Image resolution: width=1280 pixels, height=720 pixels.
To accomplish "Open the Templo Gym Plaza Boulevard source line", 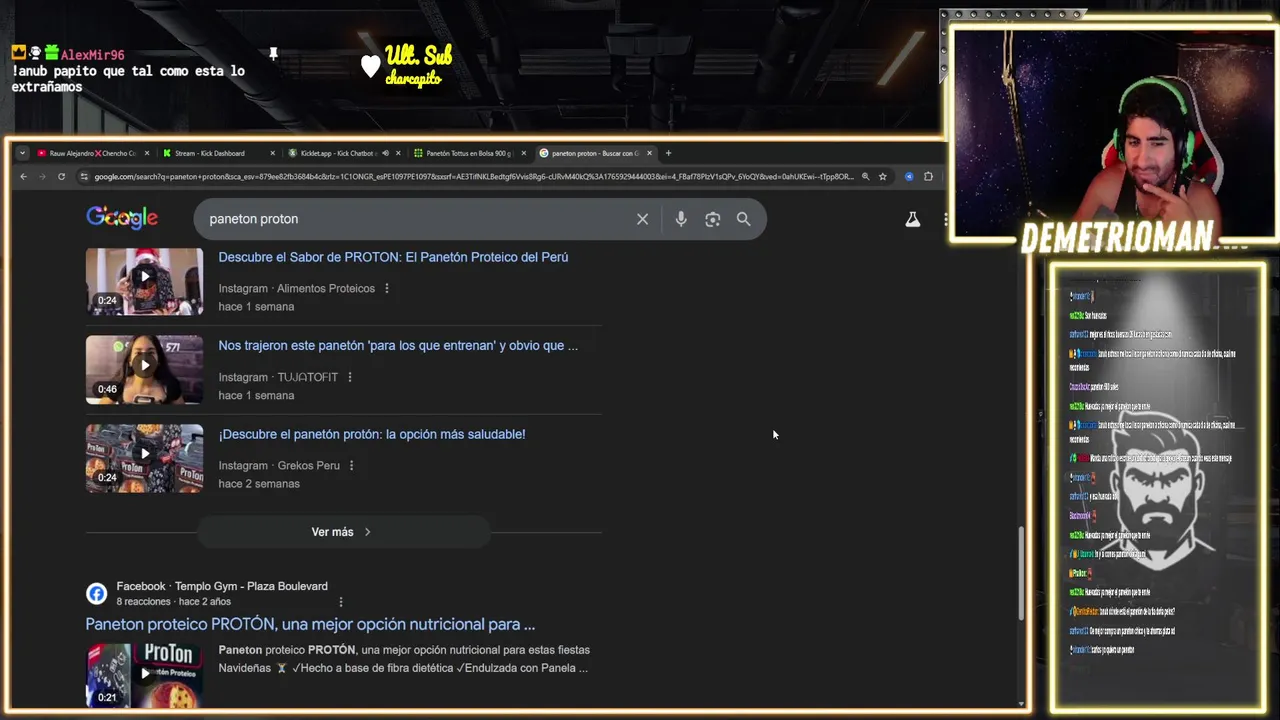I will click(x=222, y=586).
